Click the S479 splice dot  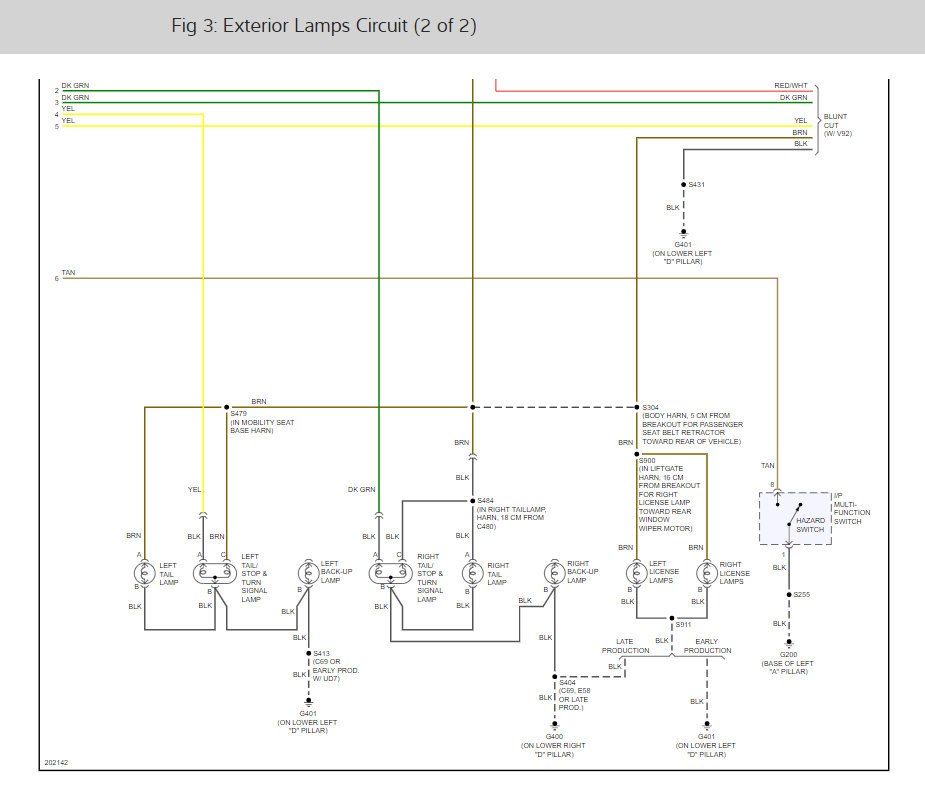tap(227, 407)
